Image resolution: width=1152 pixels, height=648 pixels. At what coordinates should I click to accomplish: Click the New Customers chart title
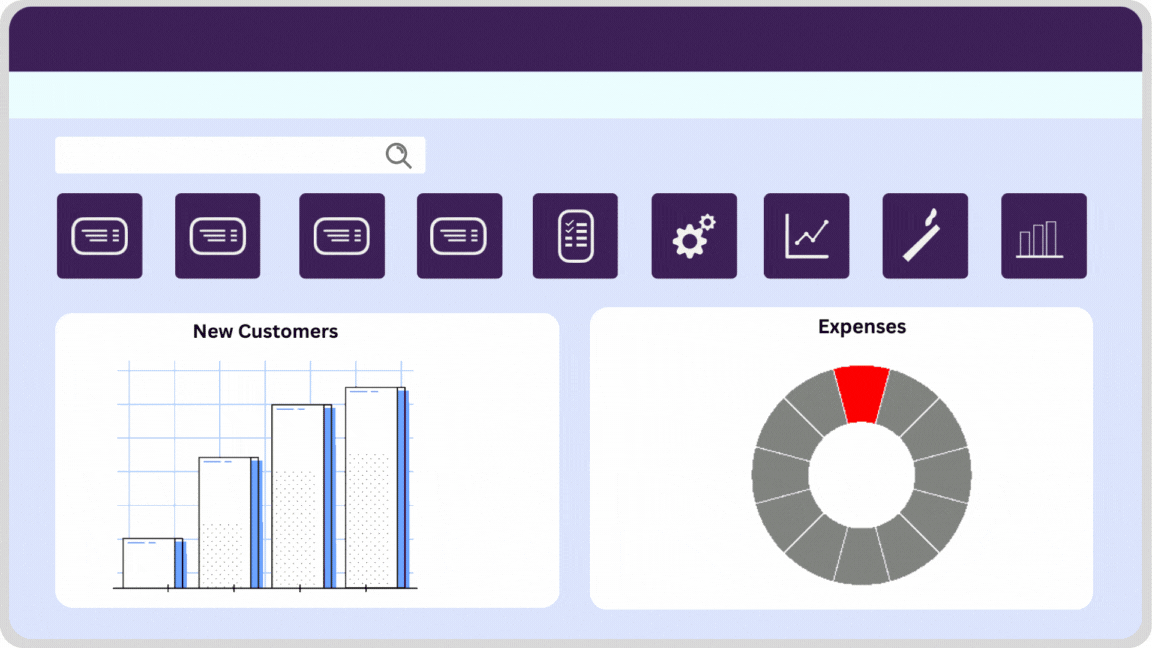(x=265, y=331)
